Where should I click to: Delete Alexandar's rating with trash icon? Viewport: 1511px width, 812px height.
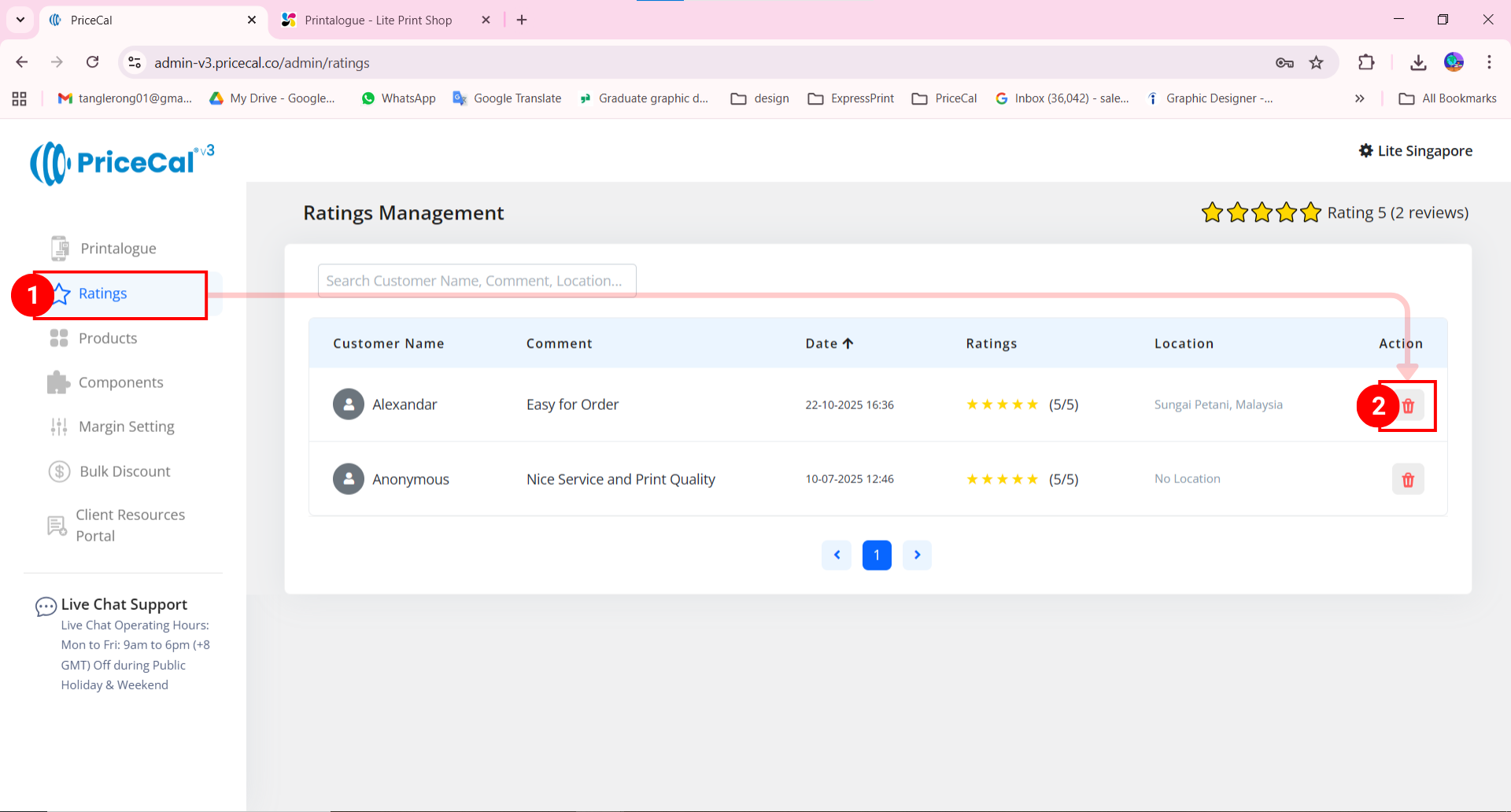click(x=1408, y=406)
